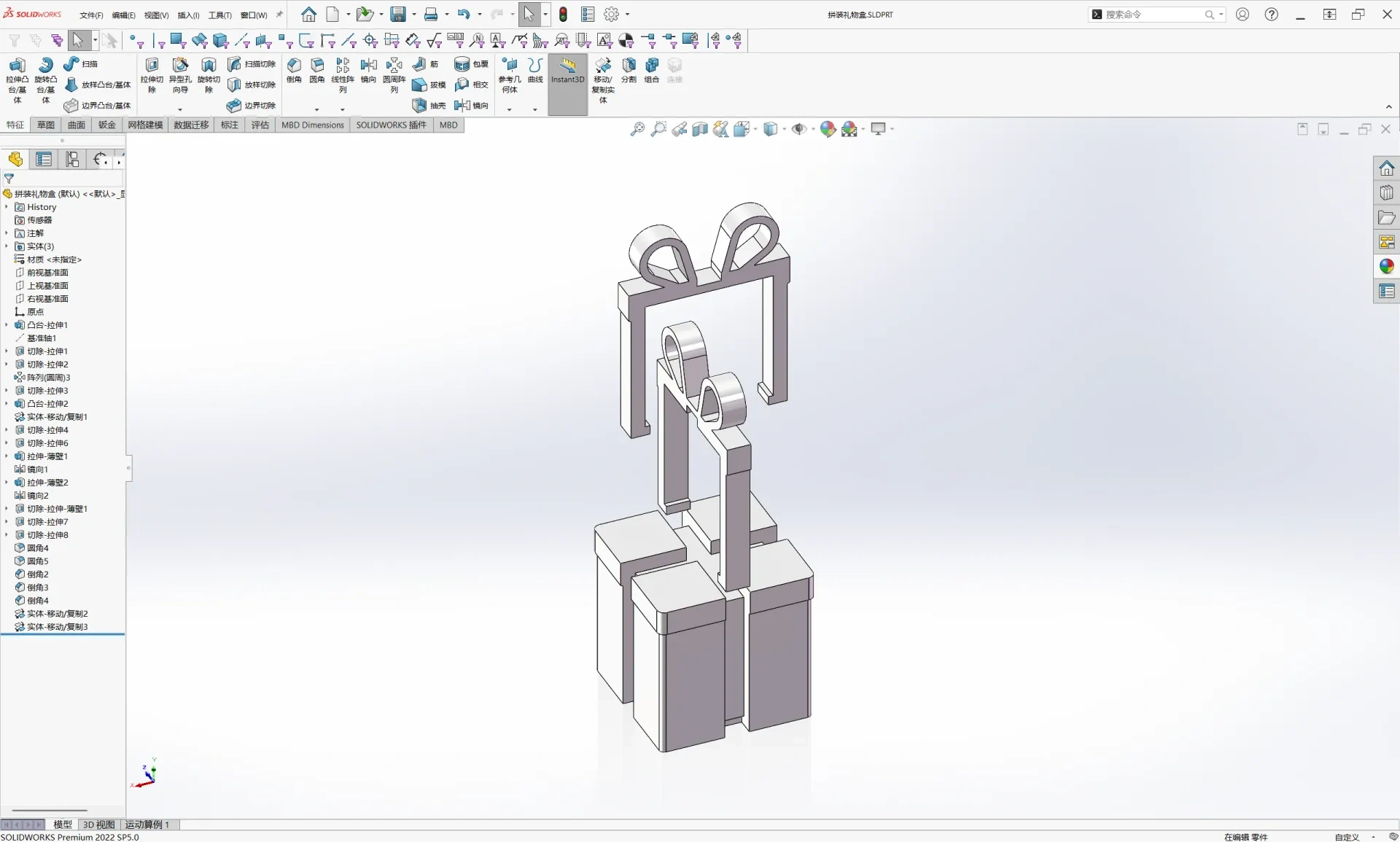Click the Zoom to Fit magnifier icon
The image size is (1400, 842).
coord(637,129)
